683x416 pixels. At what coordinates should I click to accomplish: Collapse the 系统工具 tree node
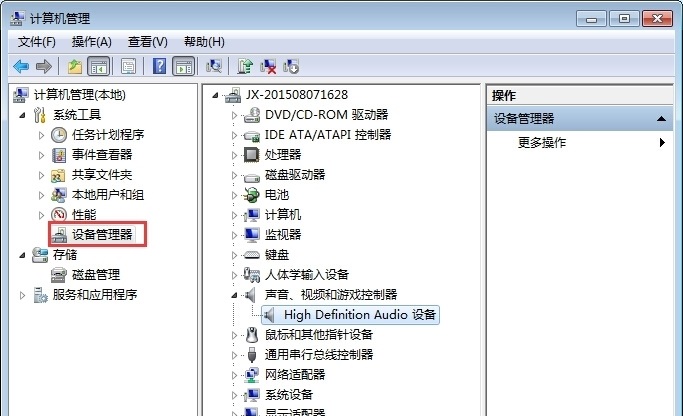22,115
